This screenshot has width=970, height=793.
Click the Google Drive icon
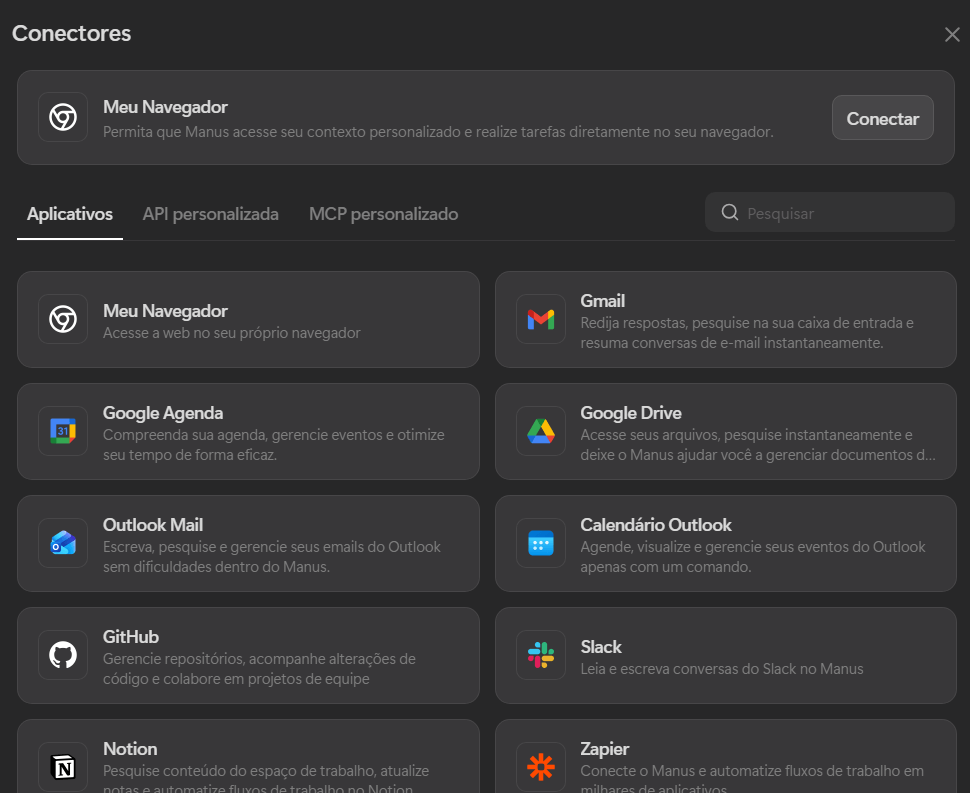(x=541, y=431)
